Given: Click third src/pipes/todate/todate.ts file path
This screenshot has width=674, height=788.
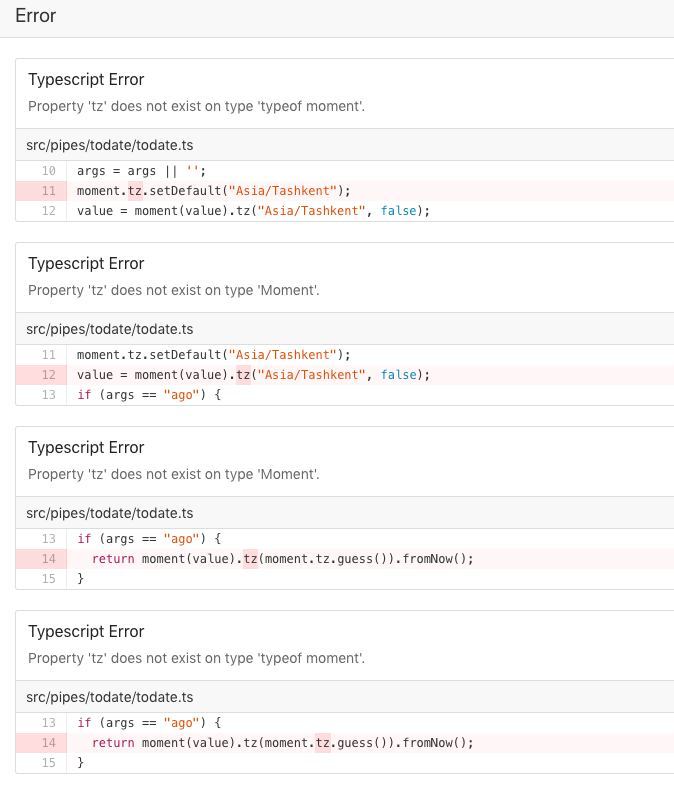Looking at the screenshot, I should click(x=110, y=513).
